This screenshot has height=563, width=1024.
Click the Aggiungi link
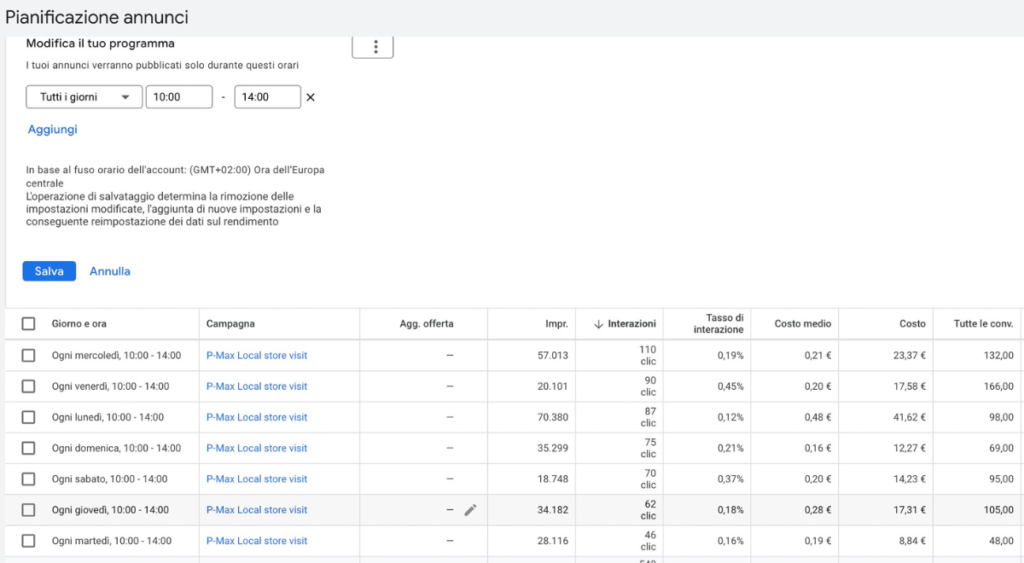(52, 129)
